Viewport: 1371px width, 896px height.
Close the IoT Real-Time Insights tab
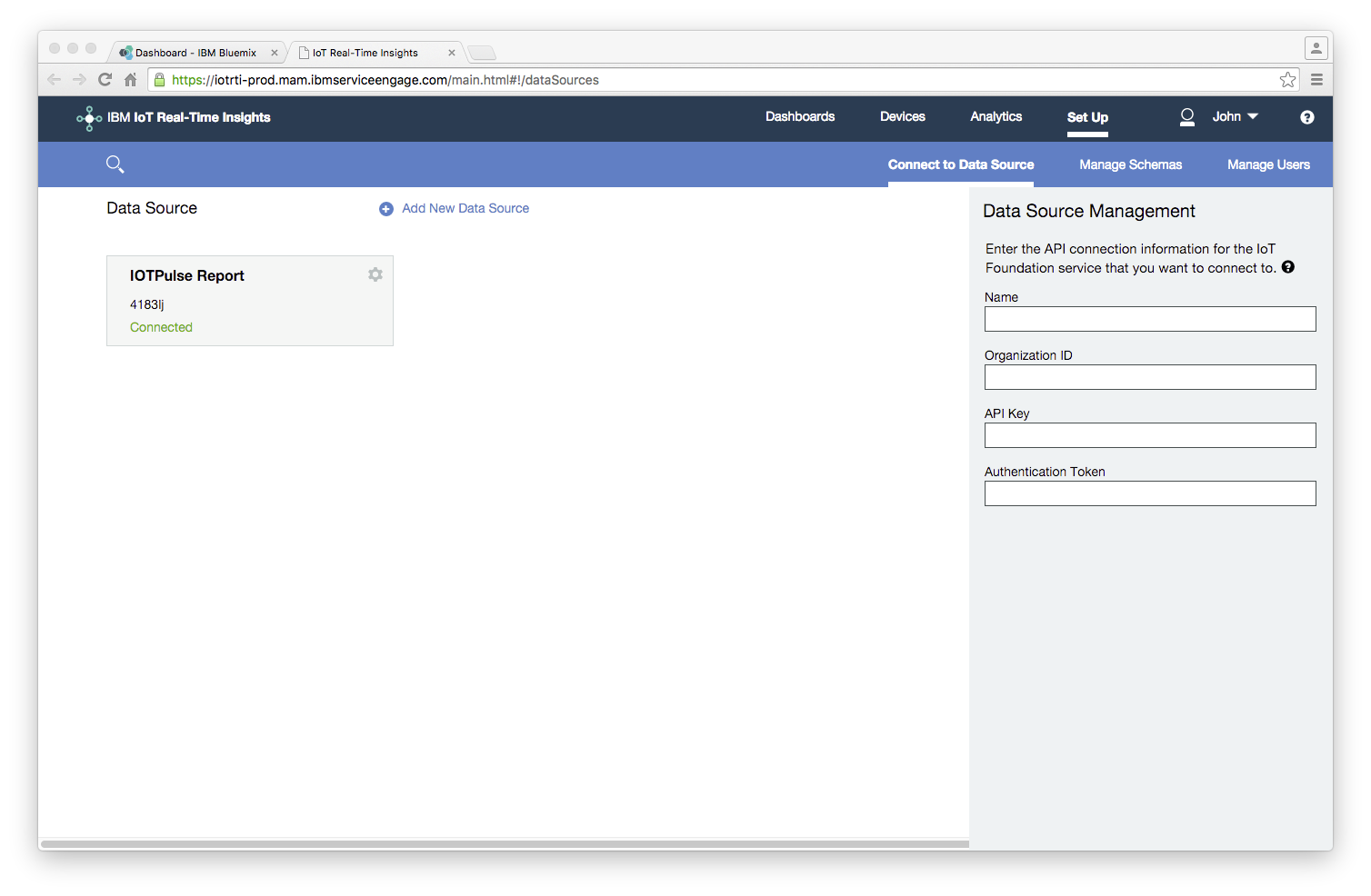point(452,53)
